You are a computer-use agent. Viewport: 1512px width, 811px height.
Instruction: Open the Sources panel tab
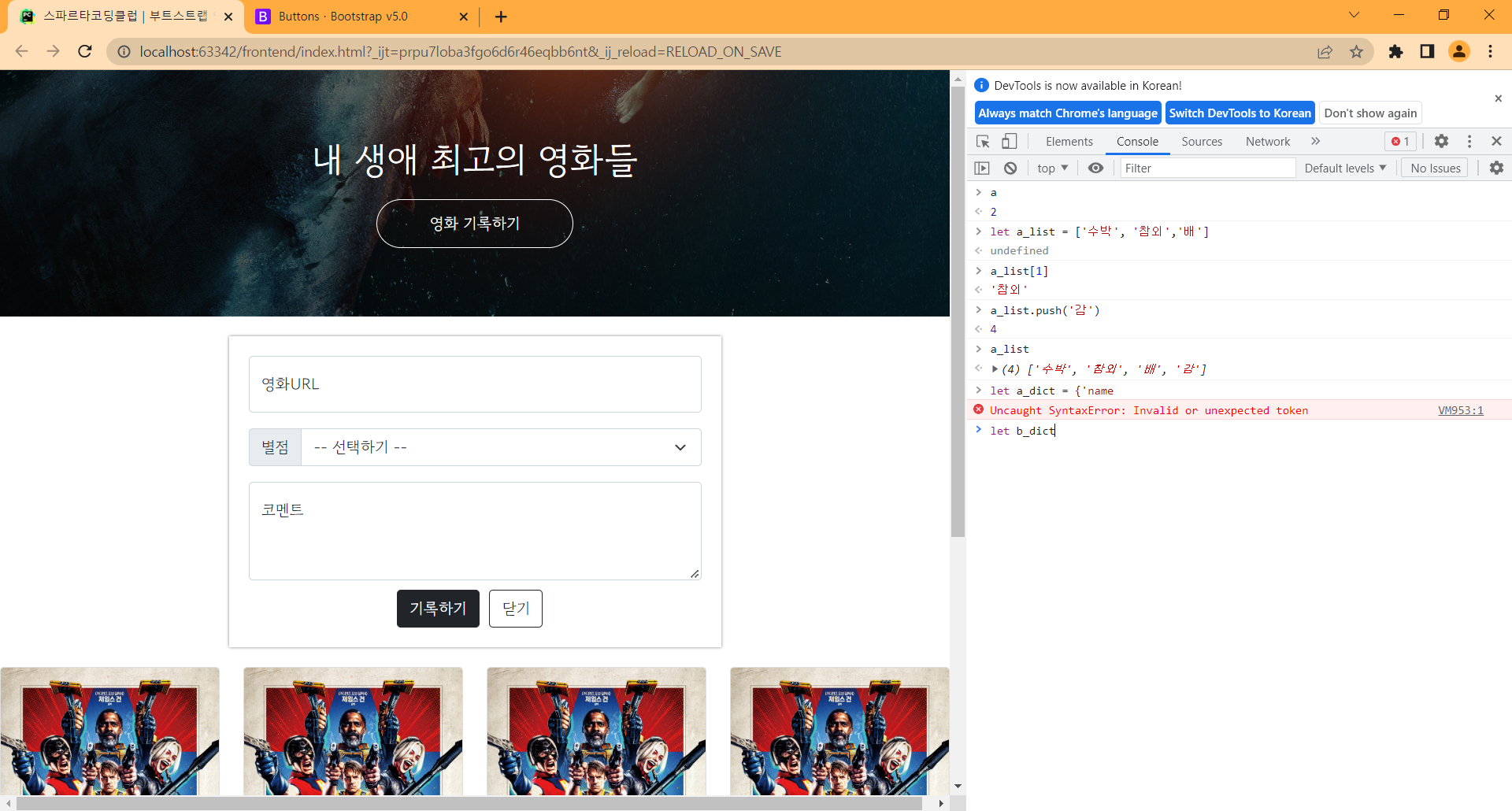[x=1202, y=142]
